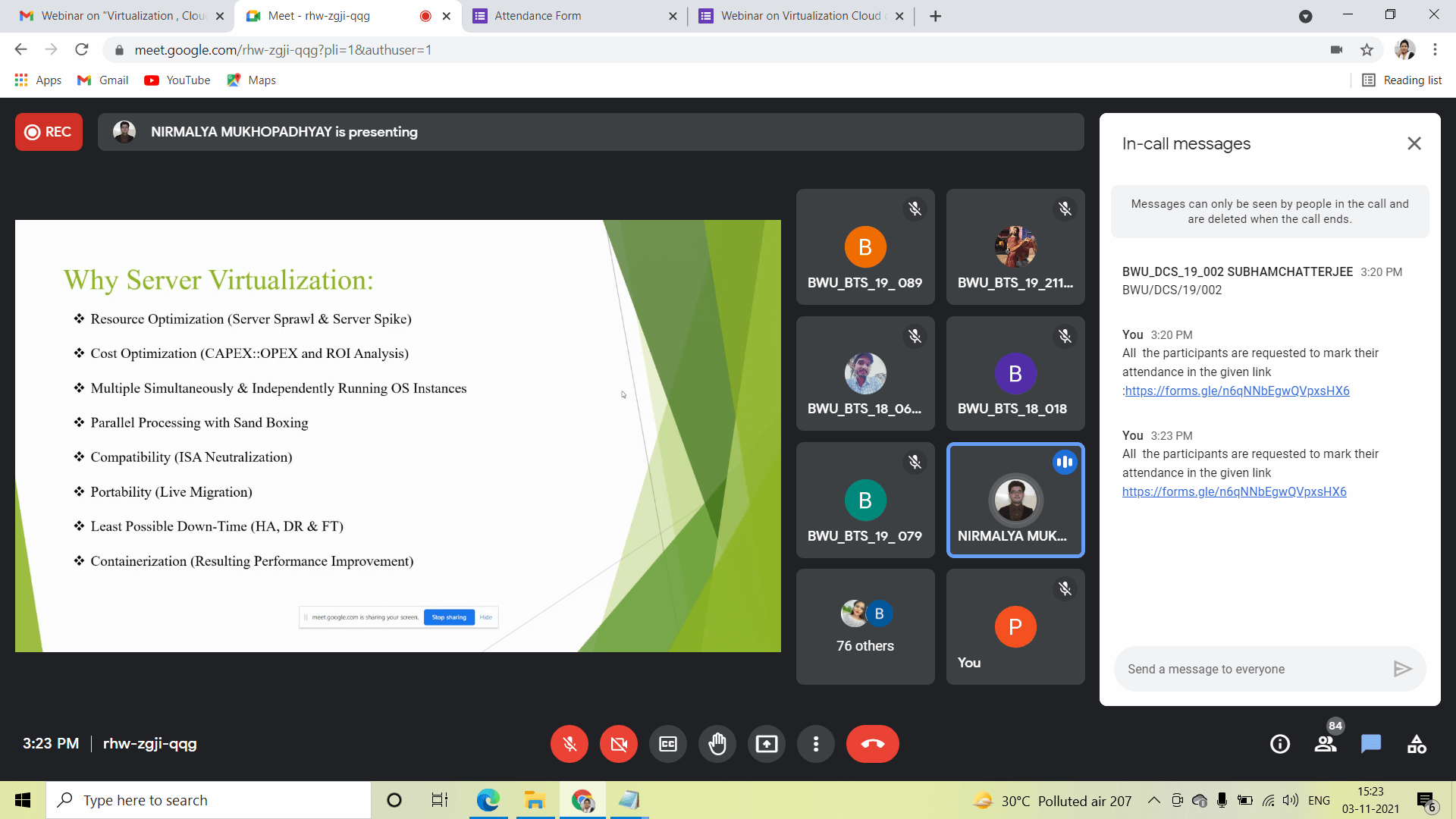Show everyone participants list icon
The image size is (1456, 819).
[x=1326, y=744]
